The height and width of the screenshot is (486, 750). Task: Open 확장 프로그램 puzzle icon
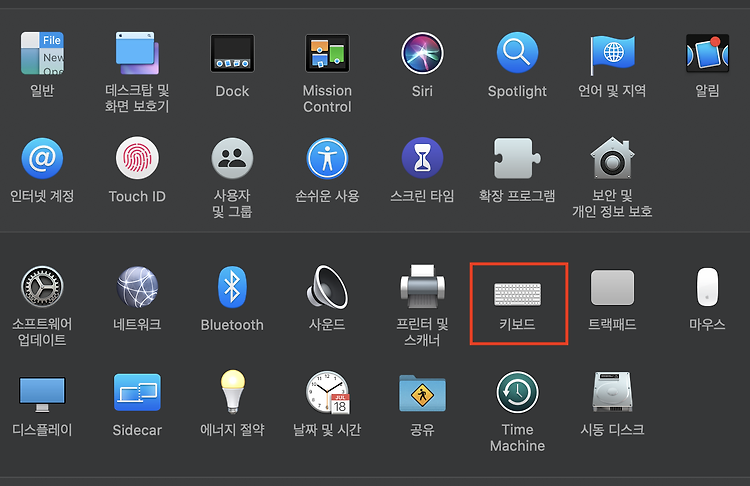[517, 158]
